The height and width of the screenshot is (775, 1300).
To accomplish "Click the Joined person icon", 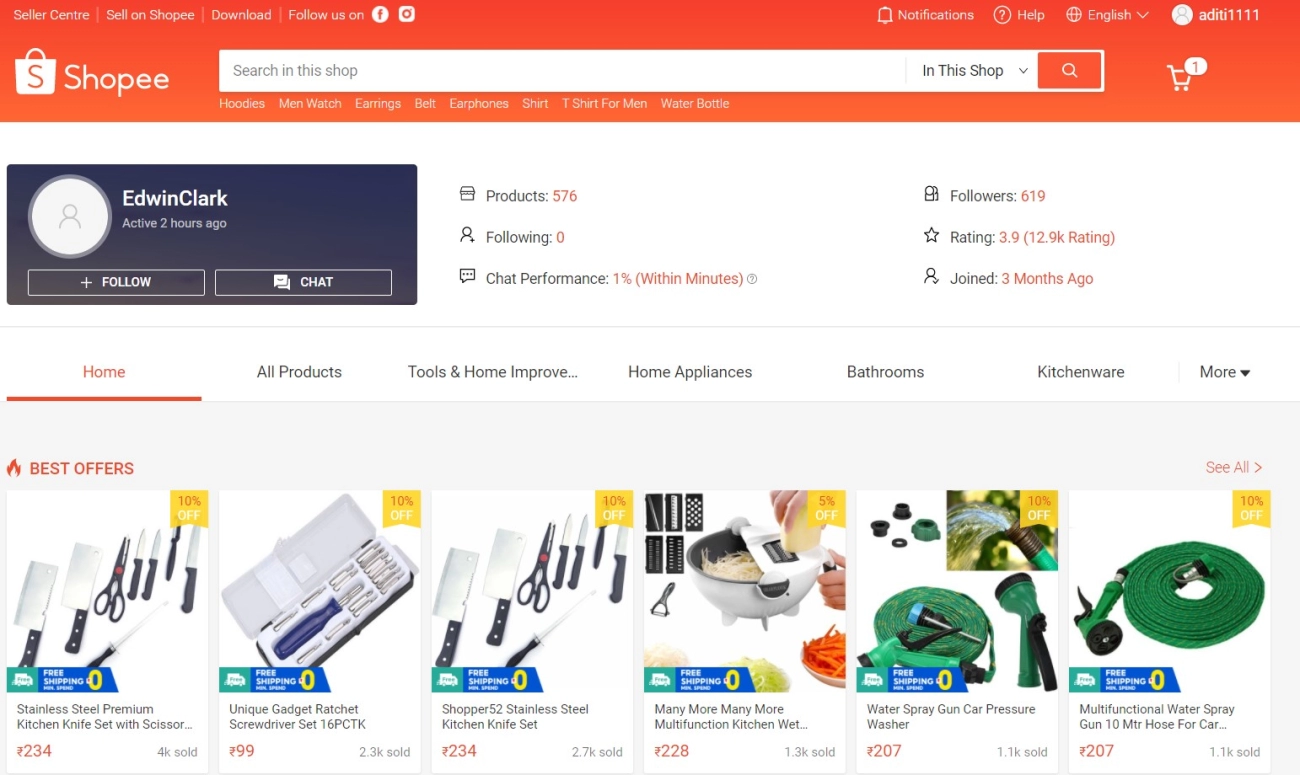I will click(931, 276).
